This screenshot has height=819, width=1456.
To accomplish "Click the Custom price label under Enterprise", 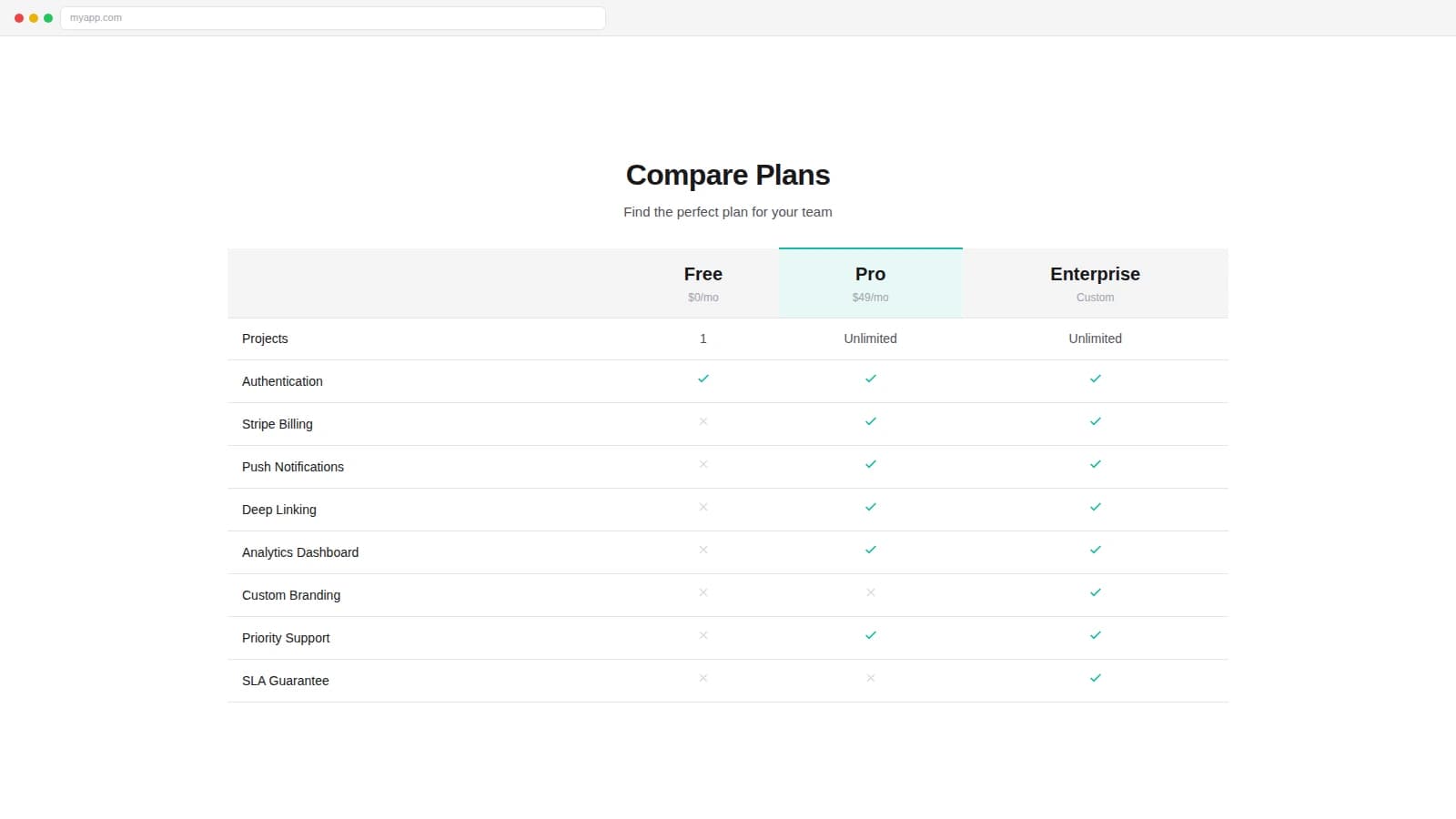I will click(1096, 298).
